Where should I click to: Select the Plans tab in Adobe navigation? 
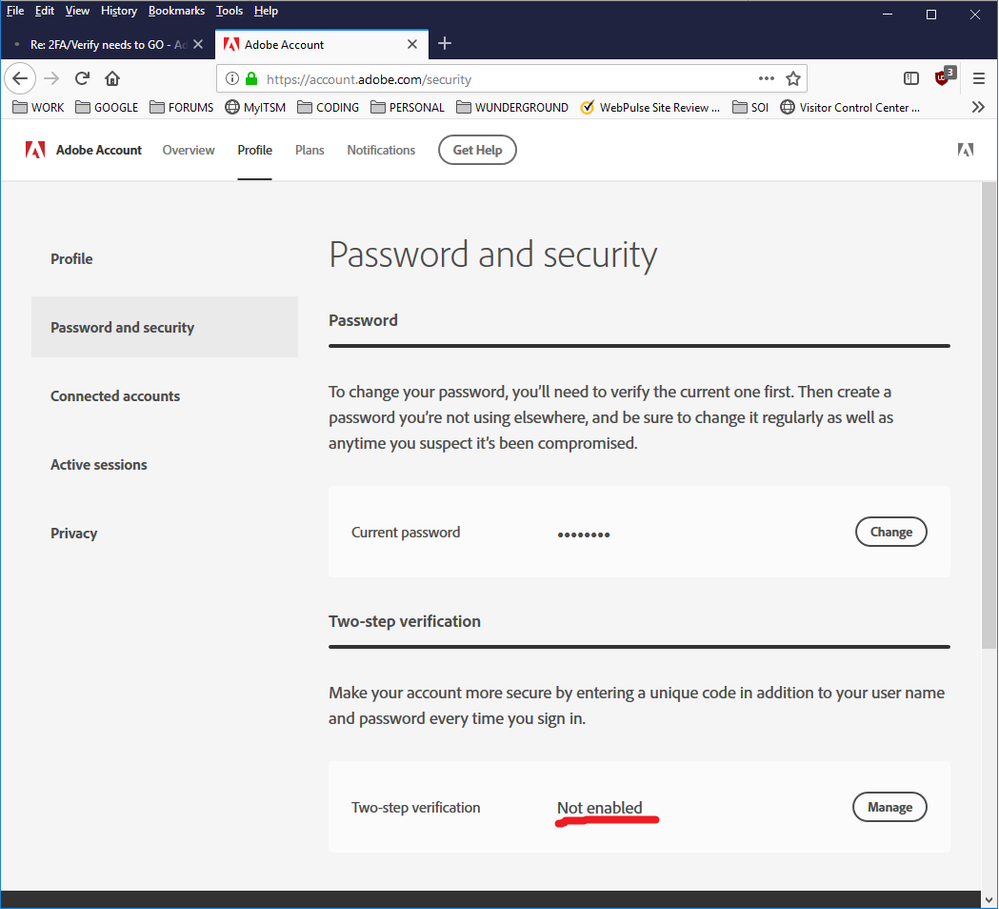point(309,150)
